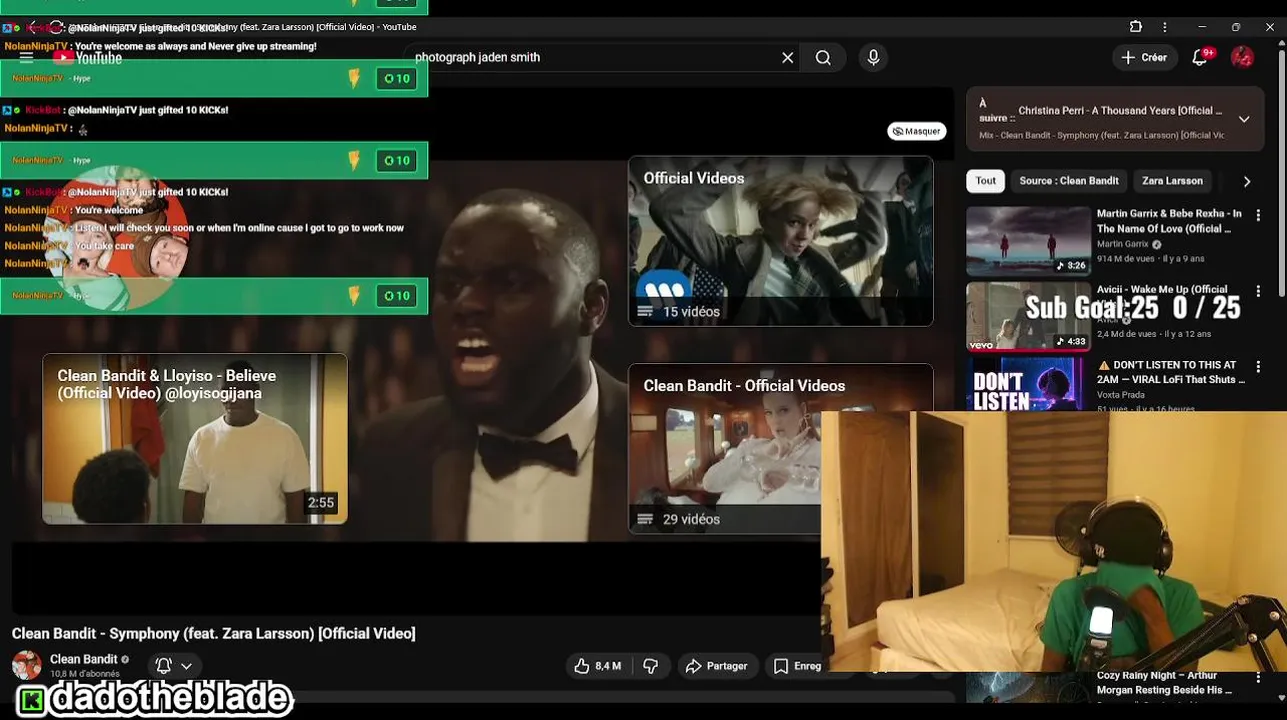The height and width of the screenshot is (720, 1287).
Task: Open Martin Garrix In The Name Of Love thumbnail
Action: pyautogui.click(x=1028, y=241)
